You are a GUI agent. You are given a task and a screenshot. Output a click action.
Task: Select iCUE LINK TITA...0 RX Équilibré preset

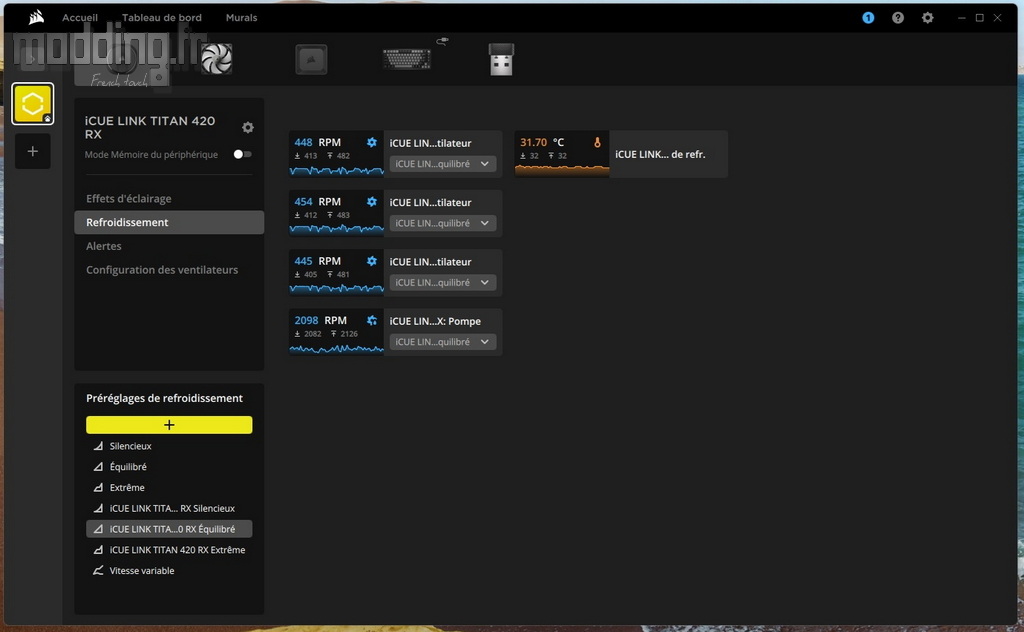coord(169,529)
